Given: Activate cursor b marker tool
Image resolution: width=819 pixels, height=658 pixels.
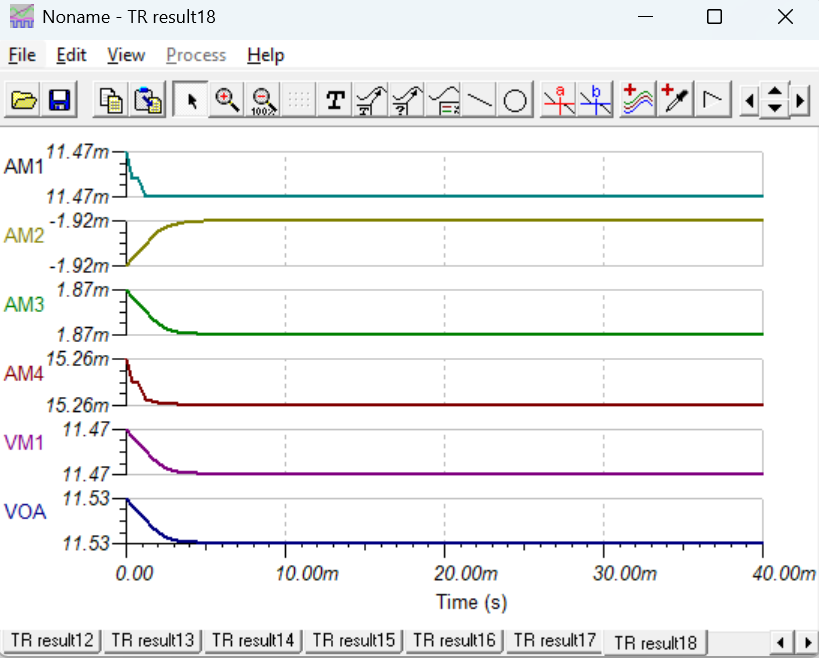Looking at the screenshot, I should tap(595, 99).
